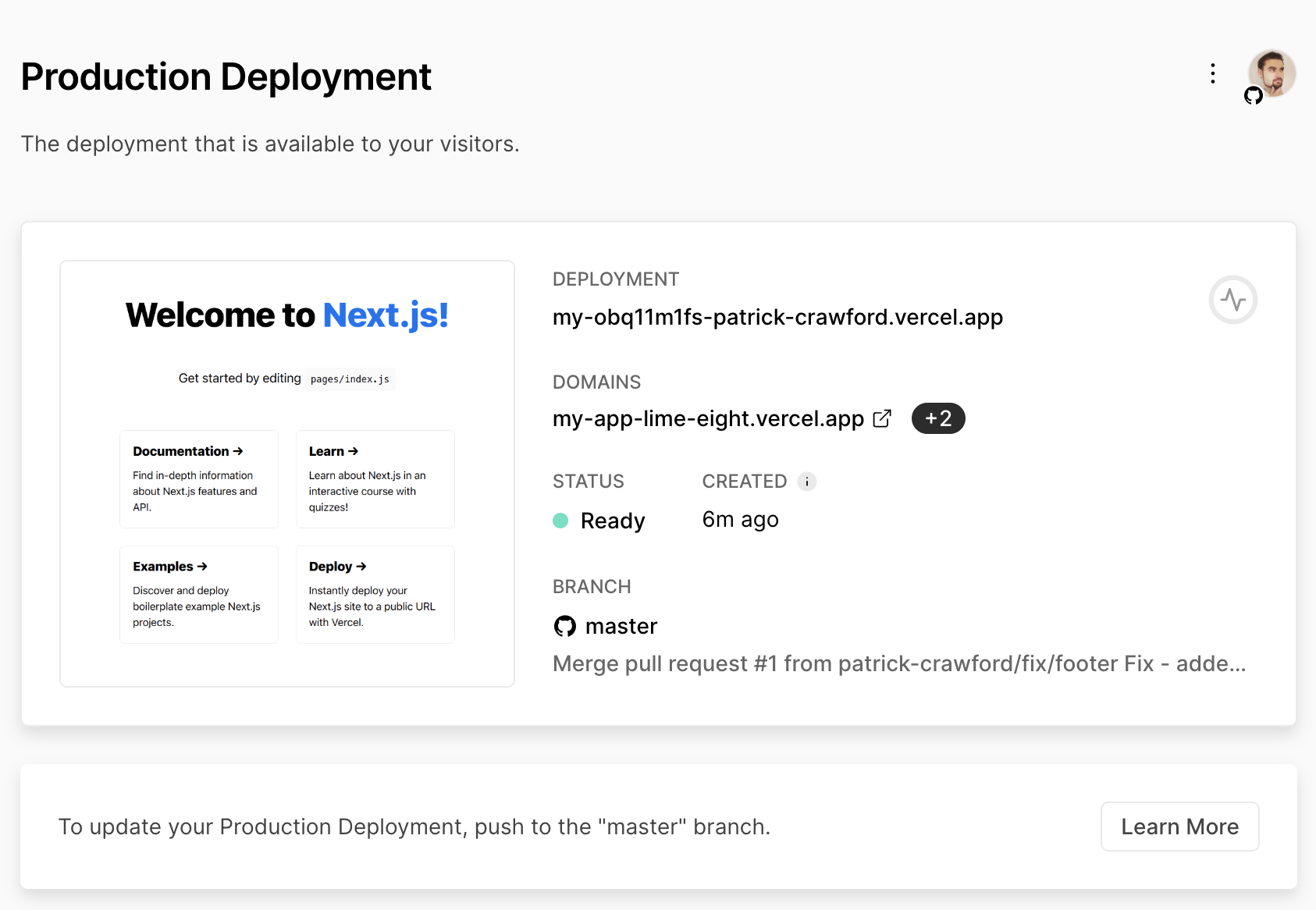
Task: Open the Merge pull request #1 commit message
Action: (x=899, y=663)
